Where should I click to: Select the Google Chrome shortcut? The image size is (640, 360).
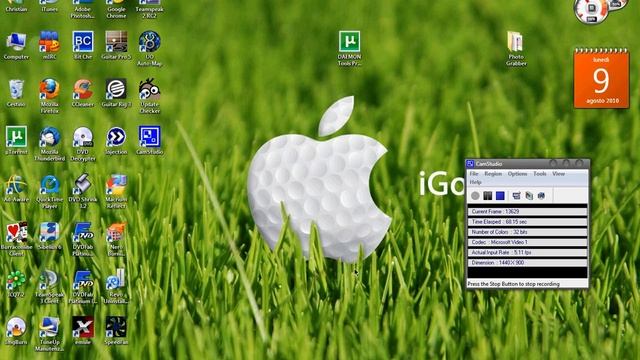116,9
